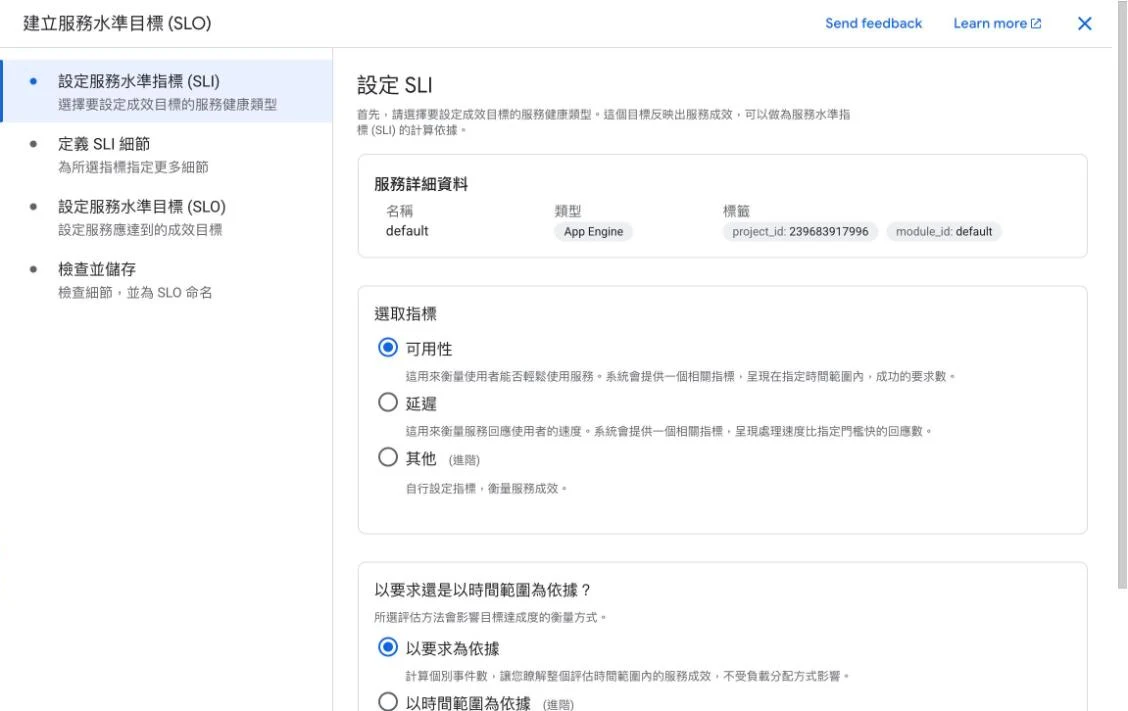The width and height of the screenshot is (1128, 711).
Task: Click text 所選評估方法會影響目標達成度的衡量方式。
Action: tap(491, 617)
